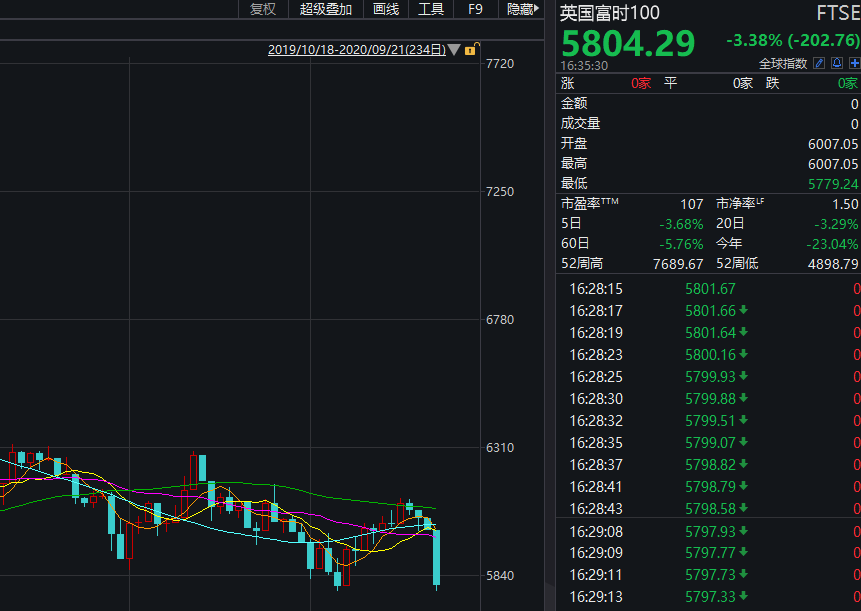Select the 16:29:11 tick row
This screenshot has width=861, height=611.
point(708,575)
